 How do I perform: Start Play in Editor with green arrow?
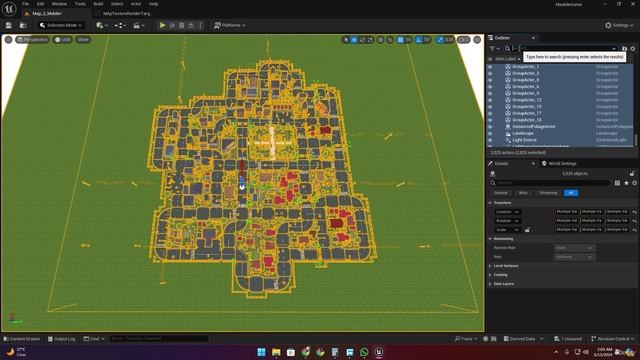pos(162,25)
